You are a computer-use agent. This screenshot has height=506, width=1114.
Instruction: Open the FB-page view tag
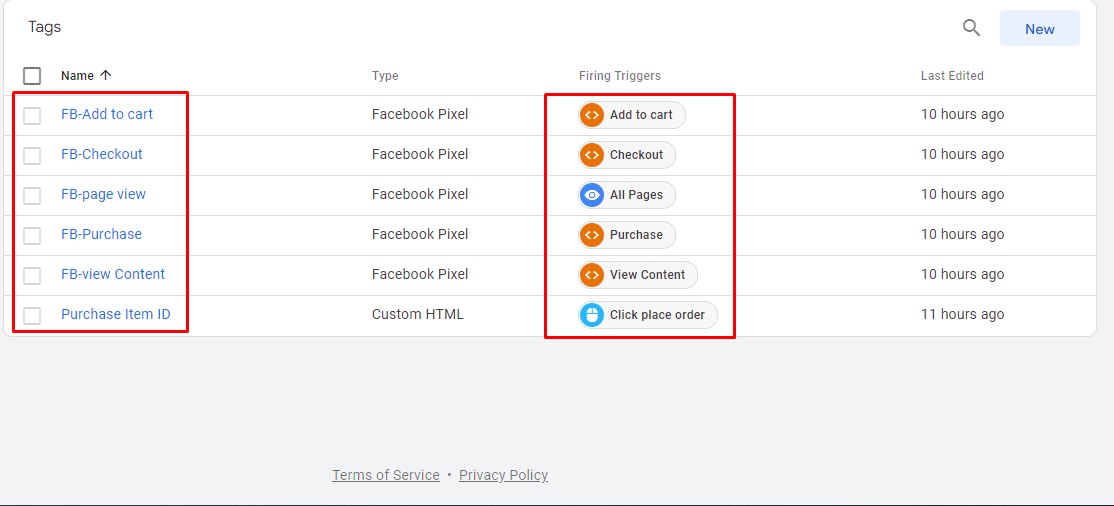coord(103,194)
